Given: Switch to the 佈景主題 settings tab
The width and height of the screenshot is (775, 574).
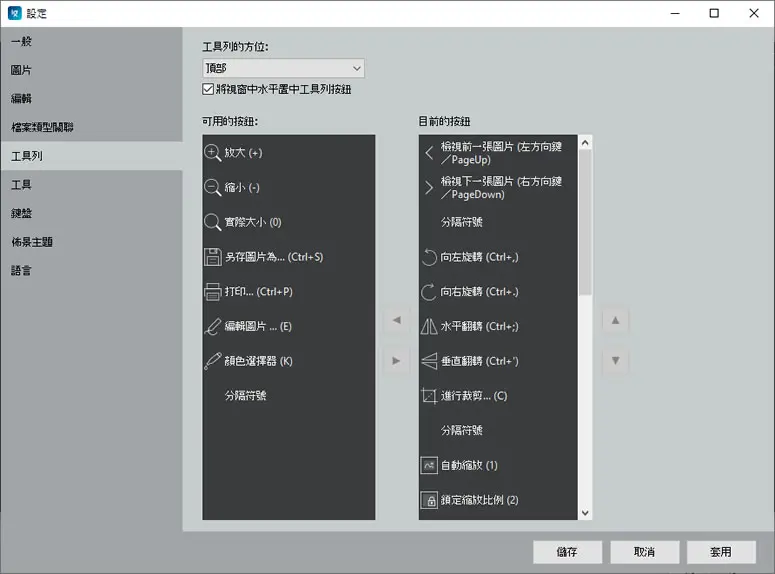Looking at the screenshot, I should point(32,242).
